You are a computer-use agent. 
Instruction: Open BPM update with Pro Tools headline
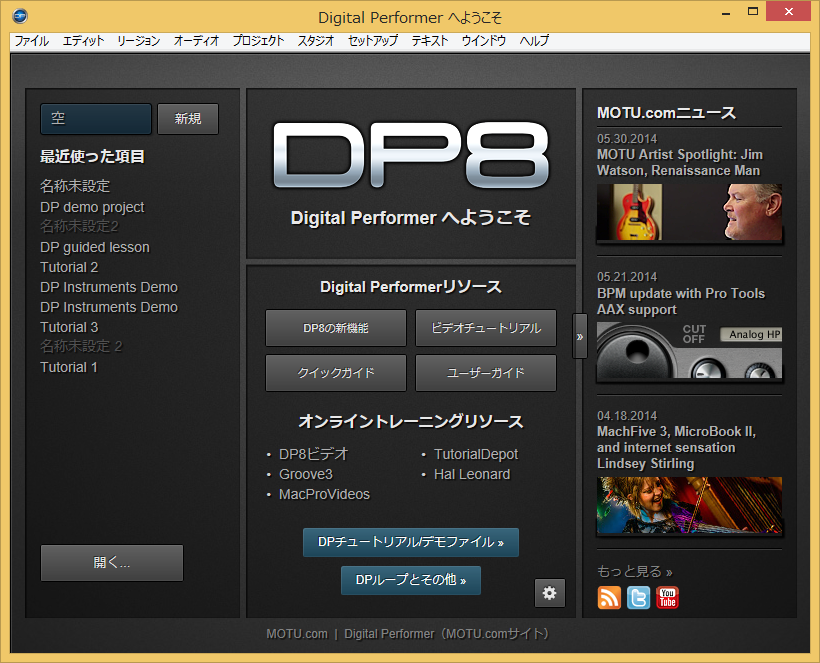point(681,301)
